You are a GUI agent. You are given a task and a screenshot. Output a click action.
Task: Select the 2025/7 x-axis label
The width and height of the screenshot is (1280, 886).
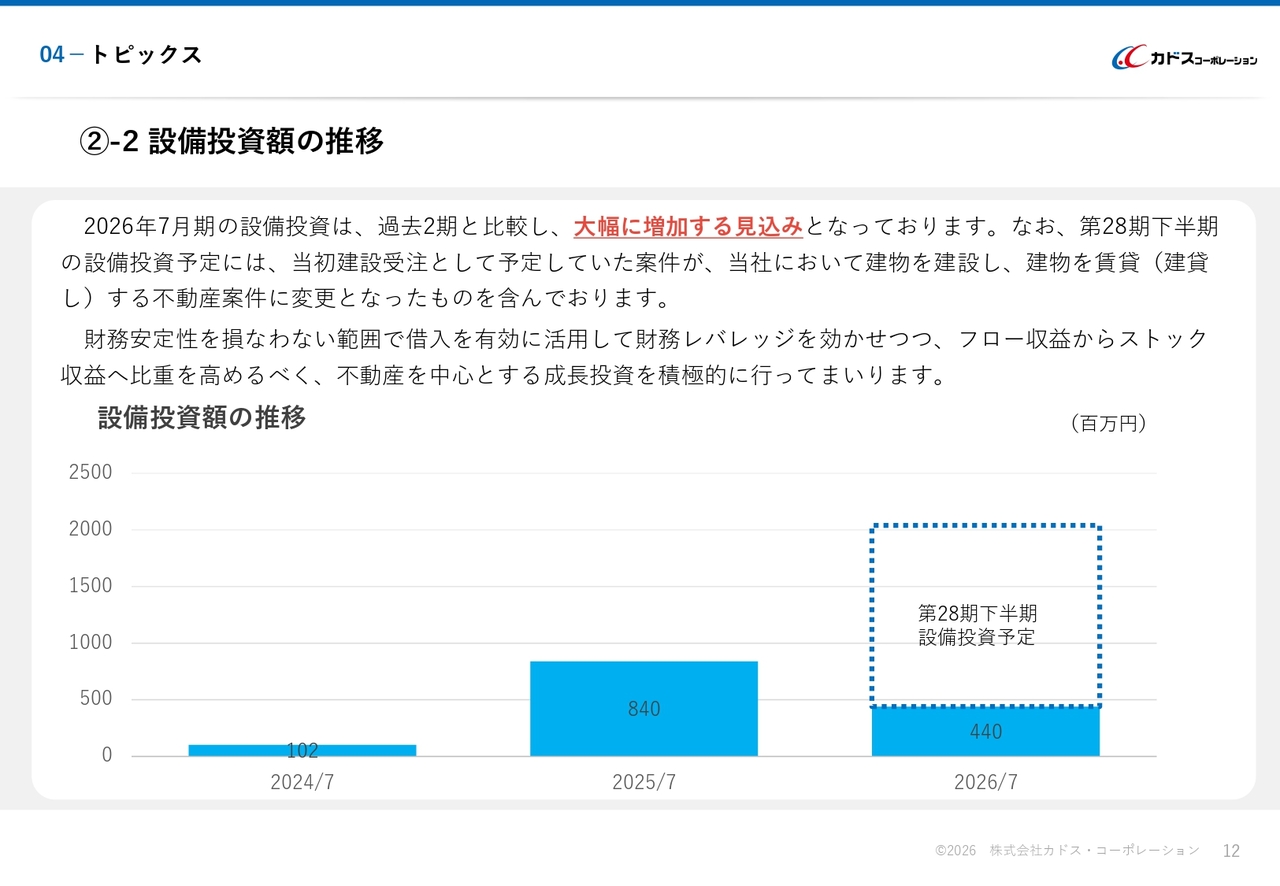click(643, 783)
